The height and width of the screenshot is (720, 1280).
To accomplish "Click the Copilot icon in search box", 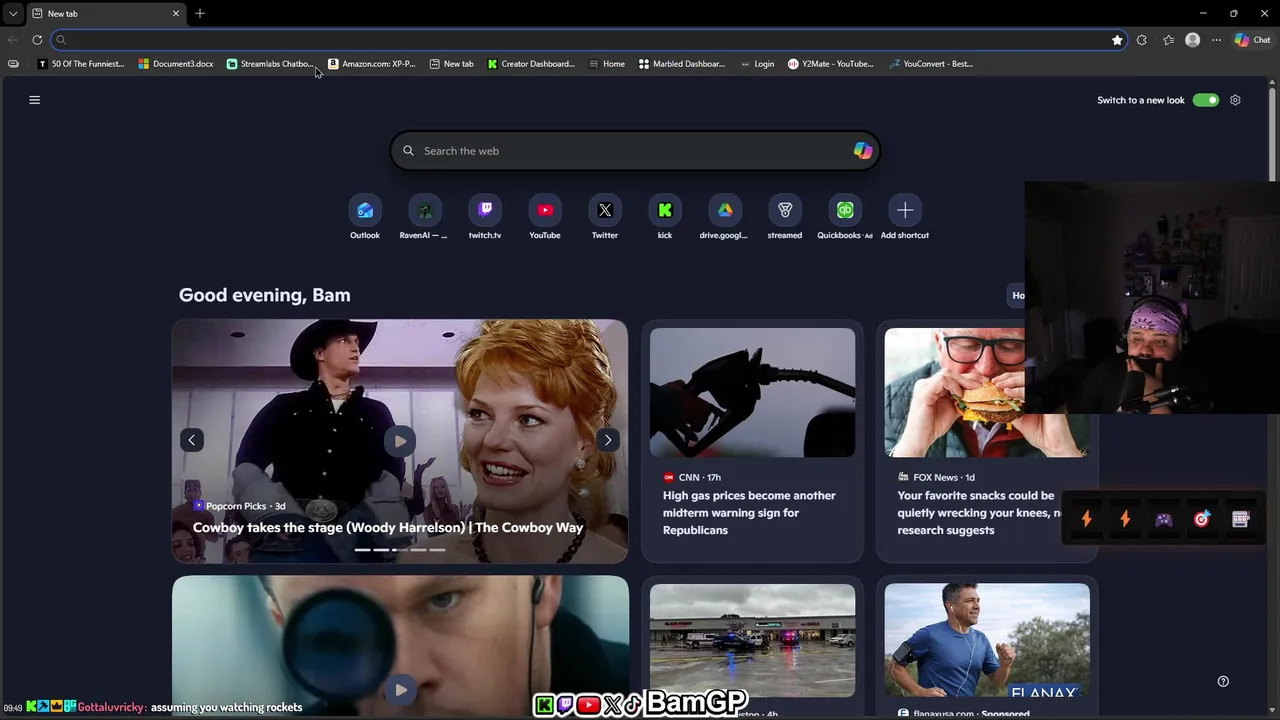I will point(862,151).
